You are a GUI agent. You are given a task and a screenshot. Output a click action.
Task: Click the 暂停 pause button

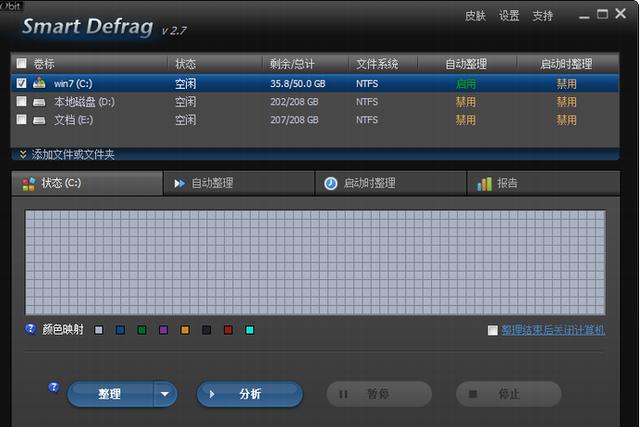pos(379,394)
